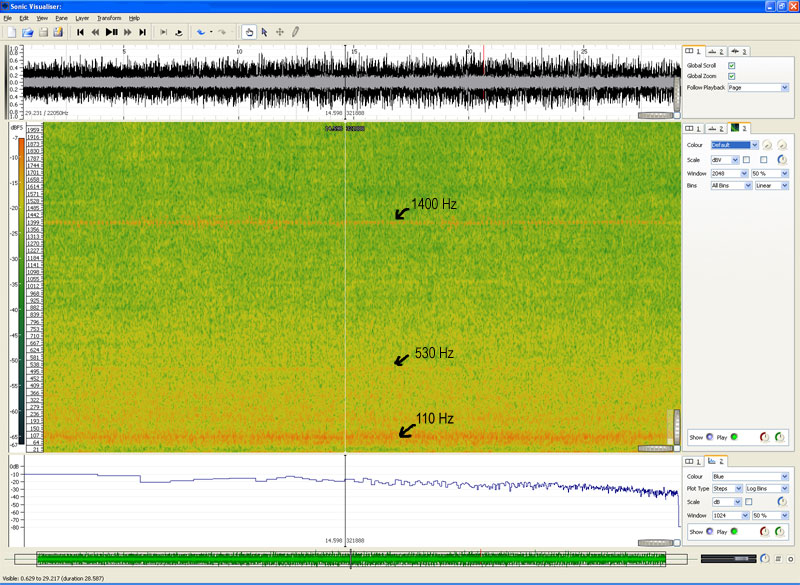Open the Edit menu
The image size is (800, 585).
pyautogui.click(x=24, y=18)
